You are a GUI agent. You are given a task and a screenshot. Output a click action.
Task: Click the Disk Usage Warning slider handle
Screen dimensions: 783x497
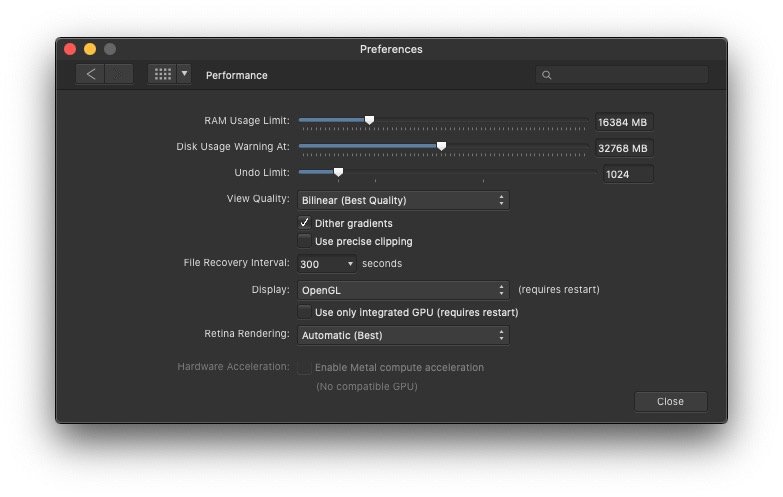(441, 146)
